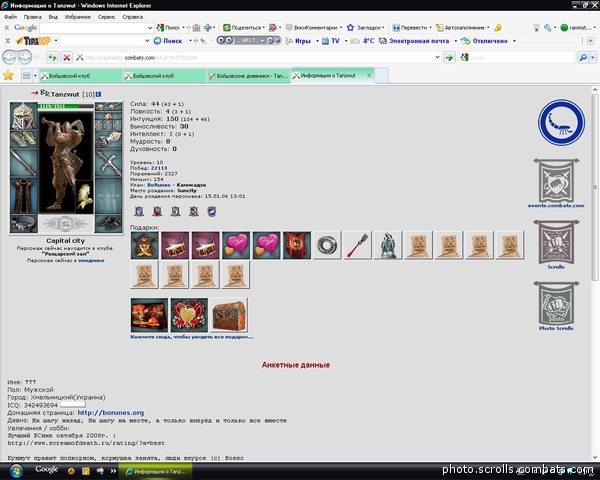Open the golden heart gift

pyautogui.click(x=189, y=315)
